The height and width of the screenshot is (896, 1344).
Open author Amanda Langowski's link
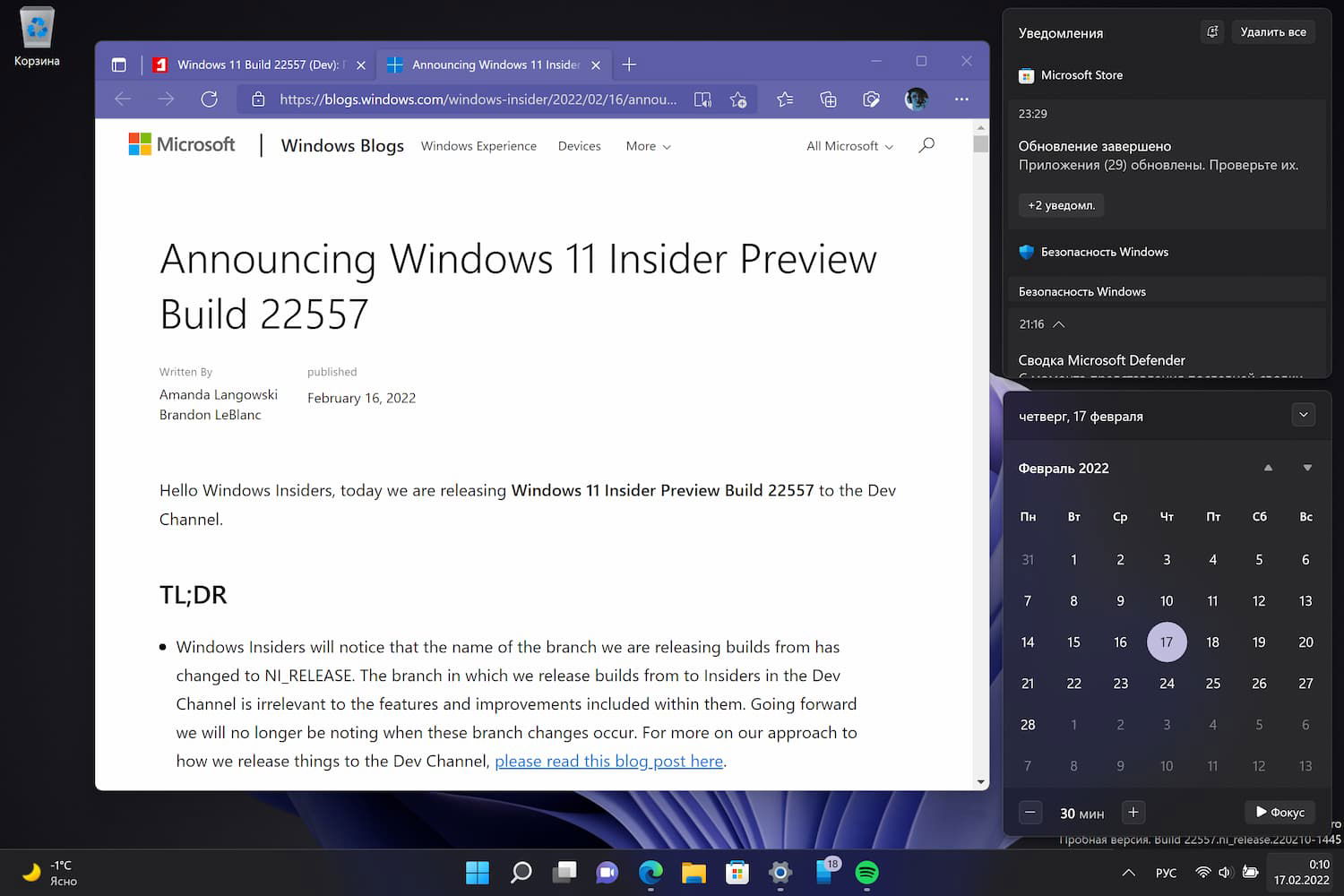[219, 394]
